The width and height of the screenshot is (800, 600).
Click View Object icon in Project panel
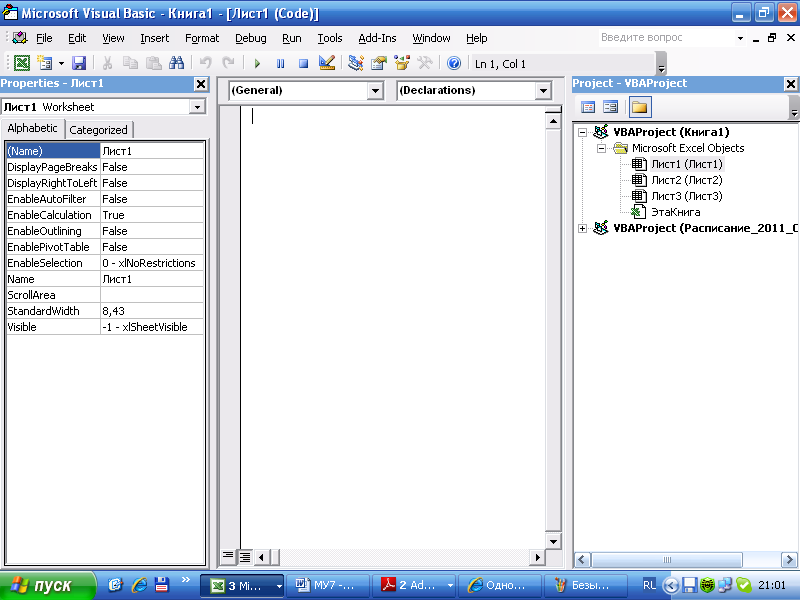[x=610, y=107]
